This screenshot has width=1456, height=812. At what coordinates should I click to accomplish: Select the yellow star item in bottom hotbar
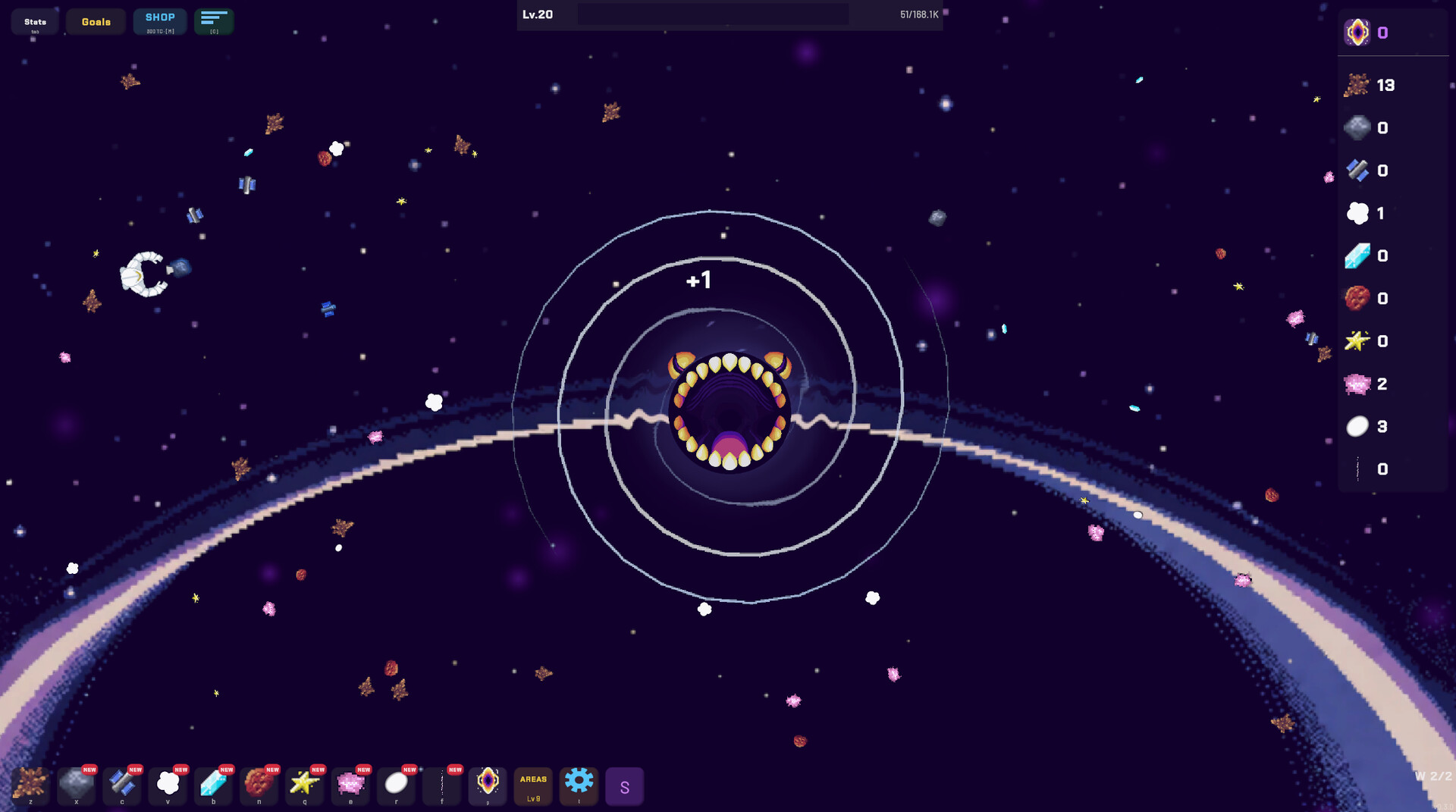coord(305,785)
